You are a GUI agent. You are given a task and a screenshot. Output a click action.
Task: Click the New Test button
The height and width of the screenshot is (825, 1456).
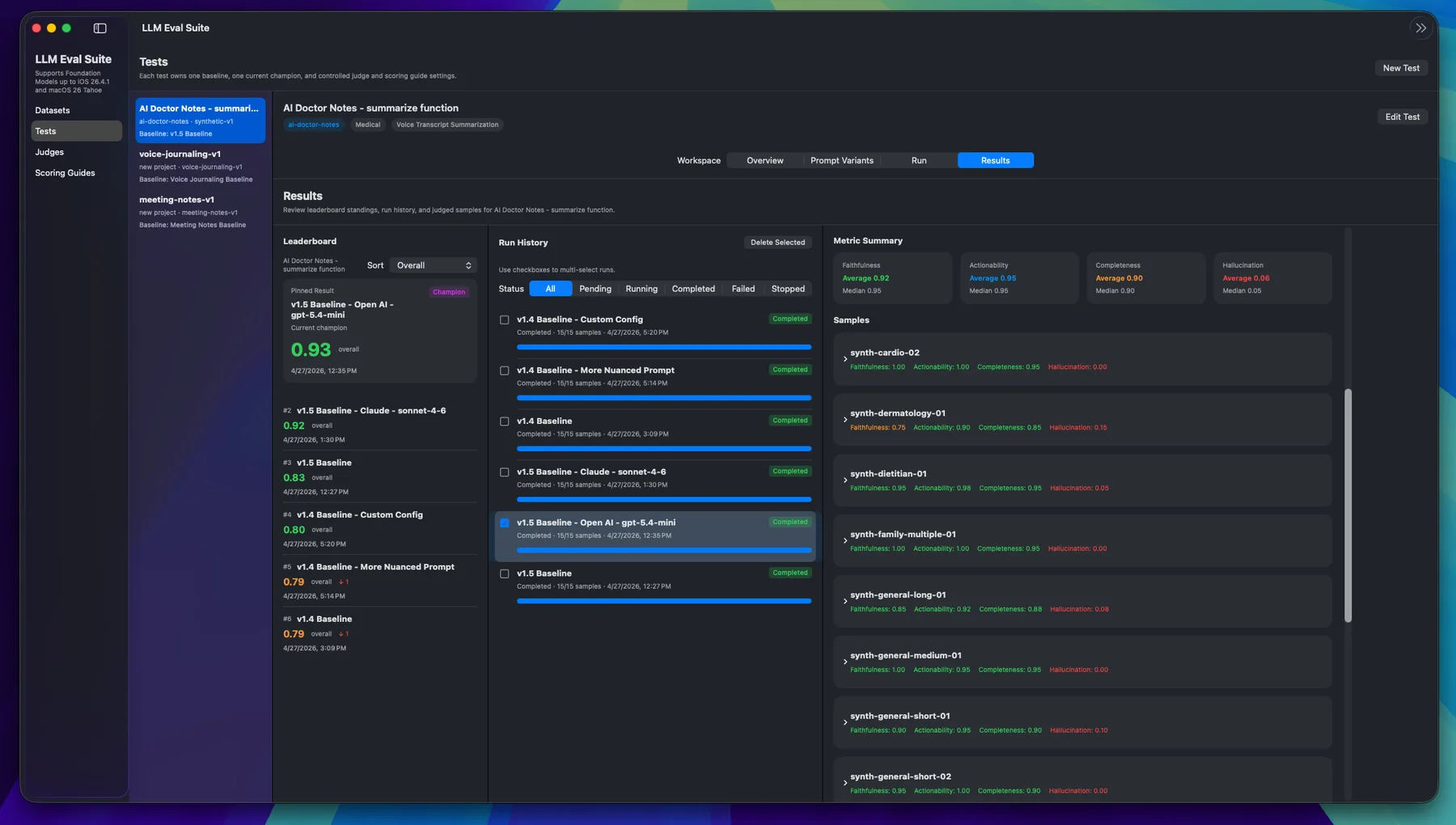1401,68
